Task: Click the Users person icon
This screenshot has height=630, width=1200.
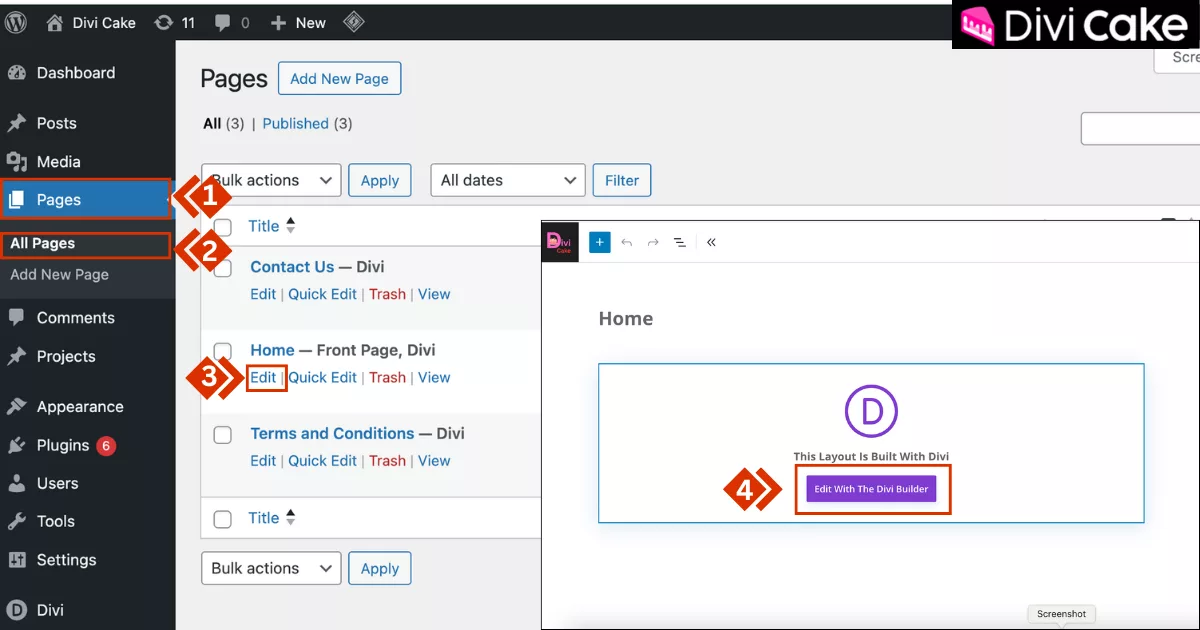Action: coord(16,483)
